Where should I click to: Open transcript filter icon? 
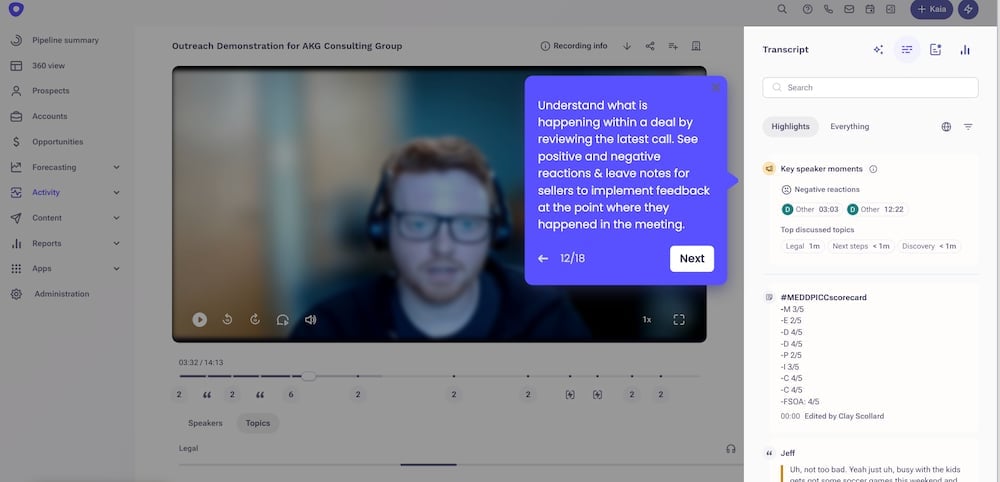[968, 126]
